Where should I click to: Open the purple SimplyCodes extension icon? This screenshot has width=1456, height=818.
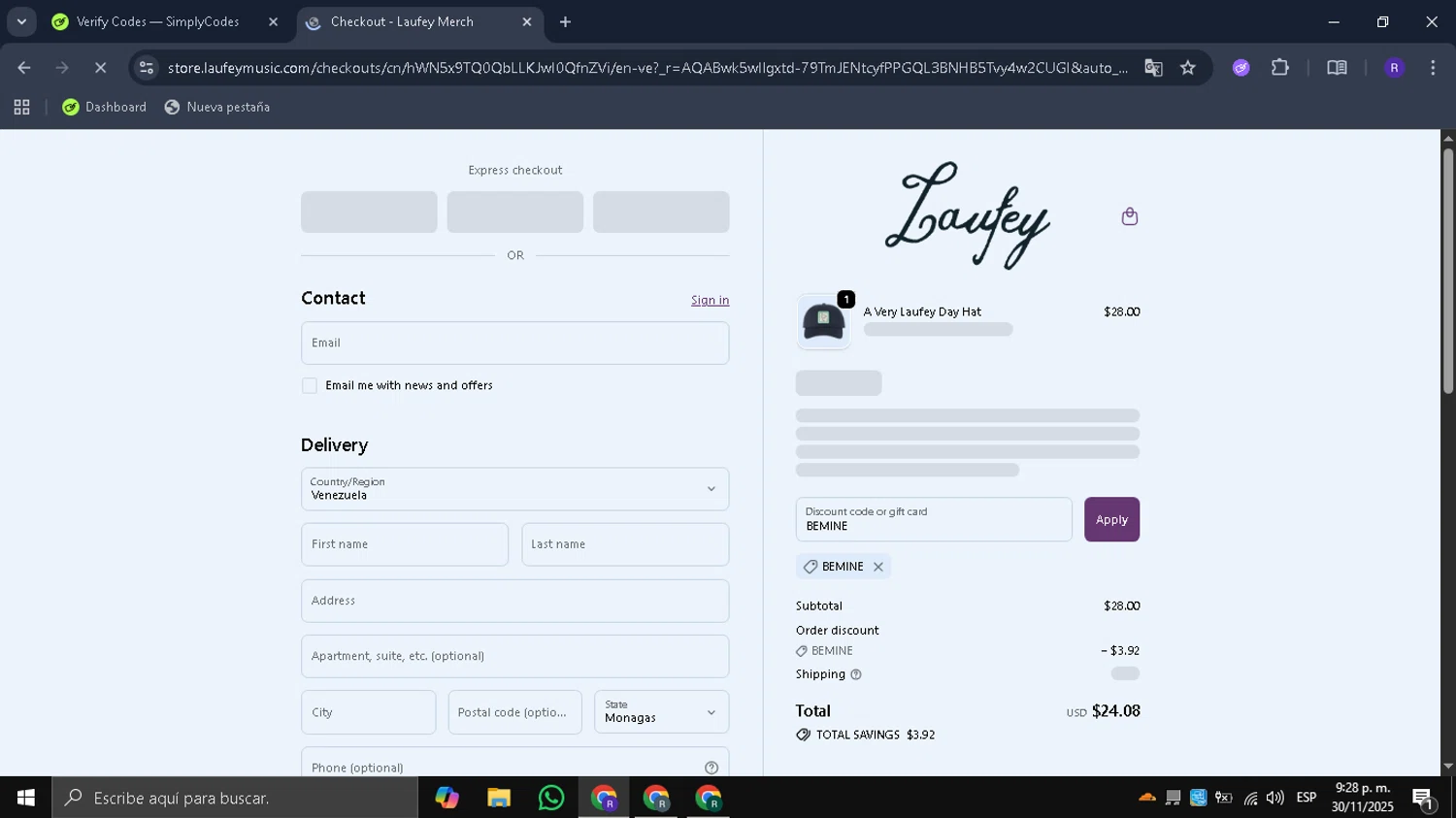pyautogui.click(x=1241, y=68)
